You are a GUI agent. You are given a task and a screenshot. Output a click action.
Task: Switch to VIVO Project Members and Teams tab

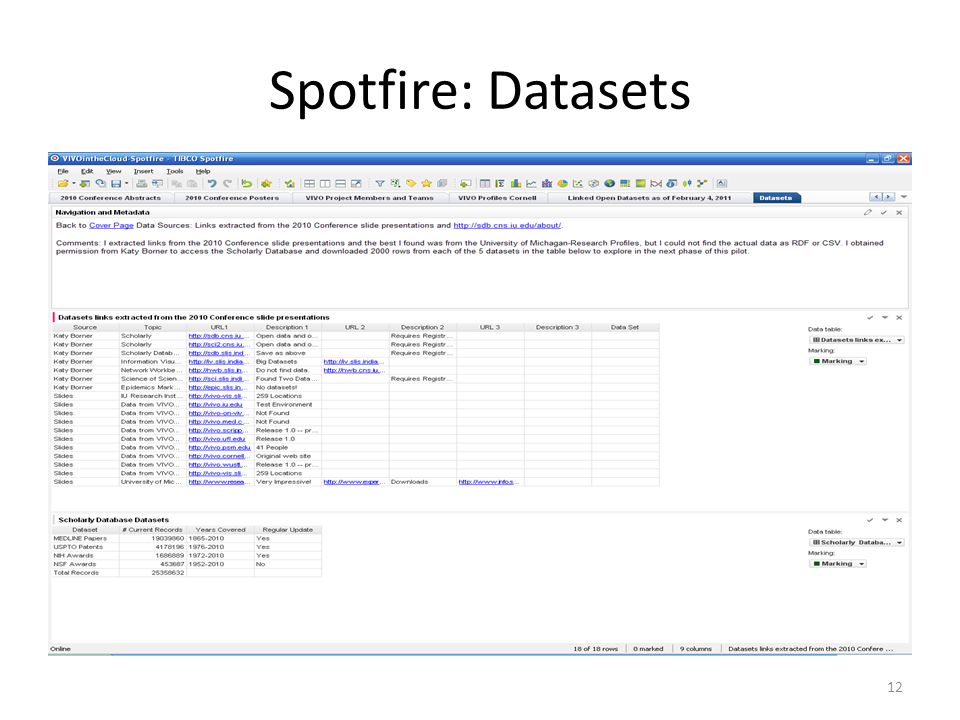pyautogui.click(x=369, y=198)
